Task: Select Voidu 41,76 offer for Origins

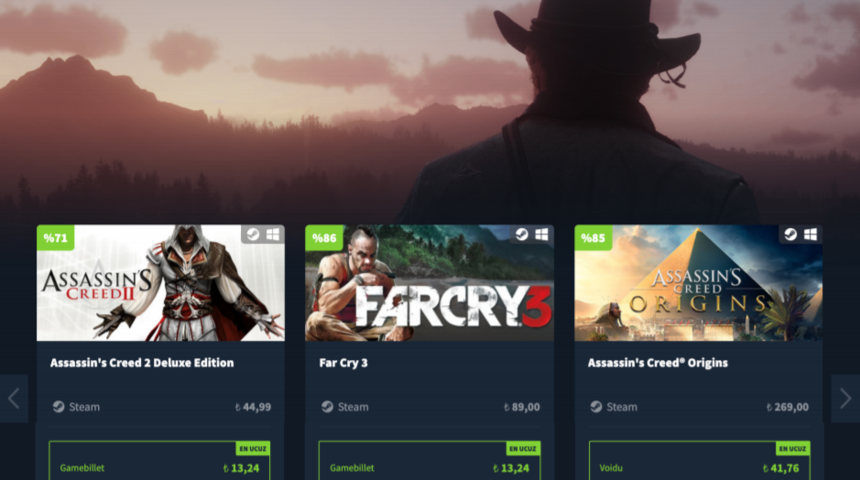Action: tap(699, 461)
